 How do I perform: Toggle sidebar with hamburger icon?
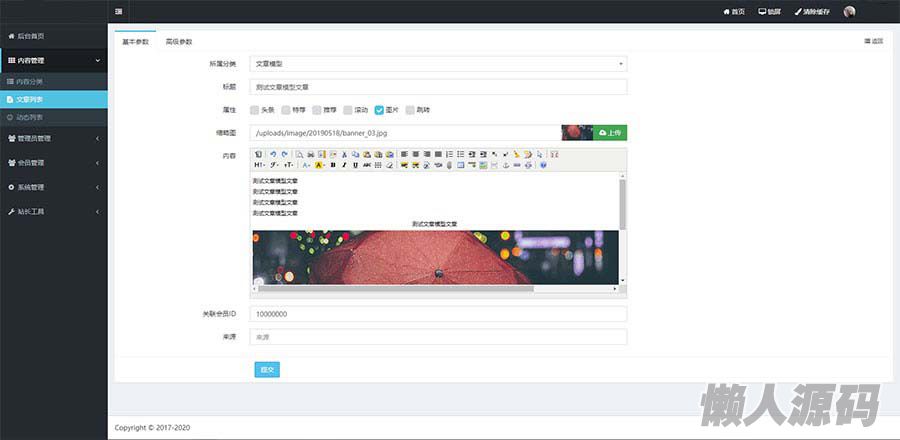pos(118,11)
